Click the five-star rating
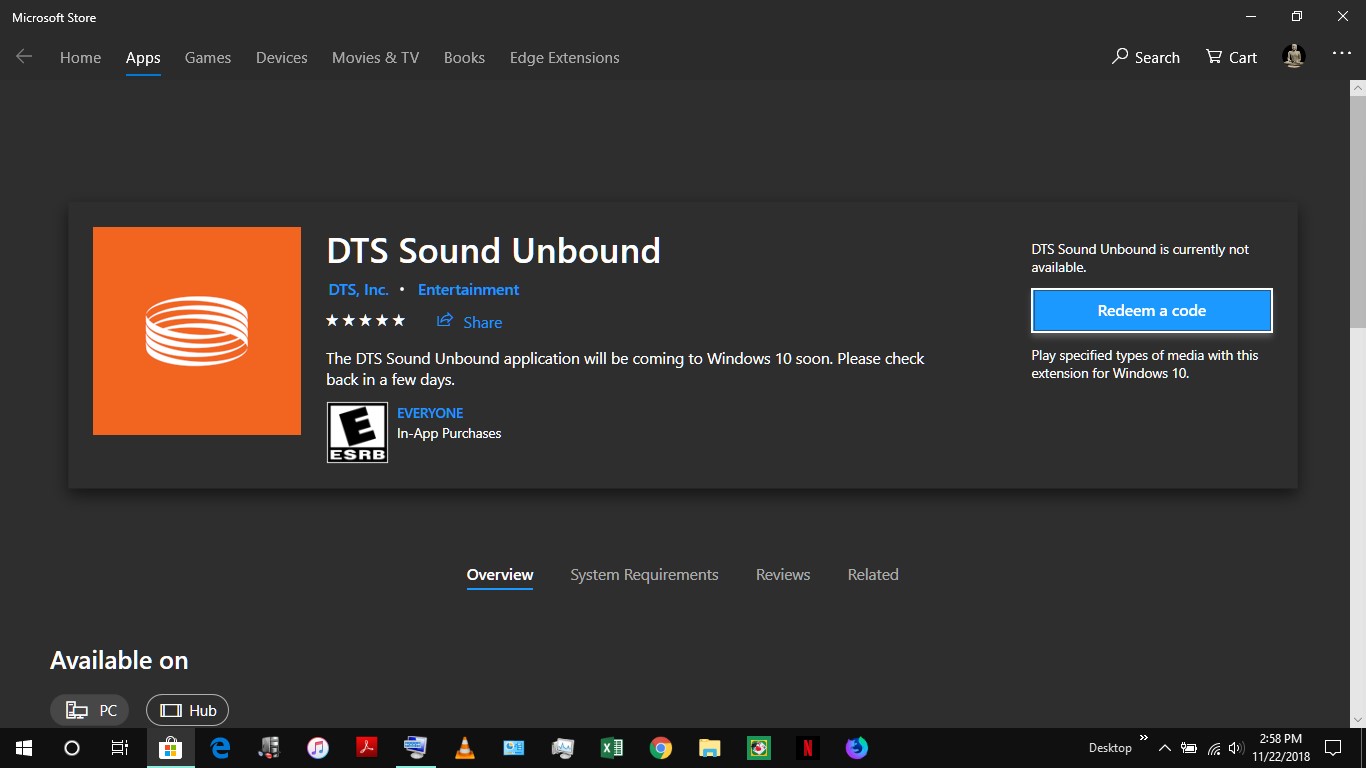The height and width of the screenshot is (768, 1366). click(x=365, y=321)
